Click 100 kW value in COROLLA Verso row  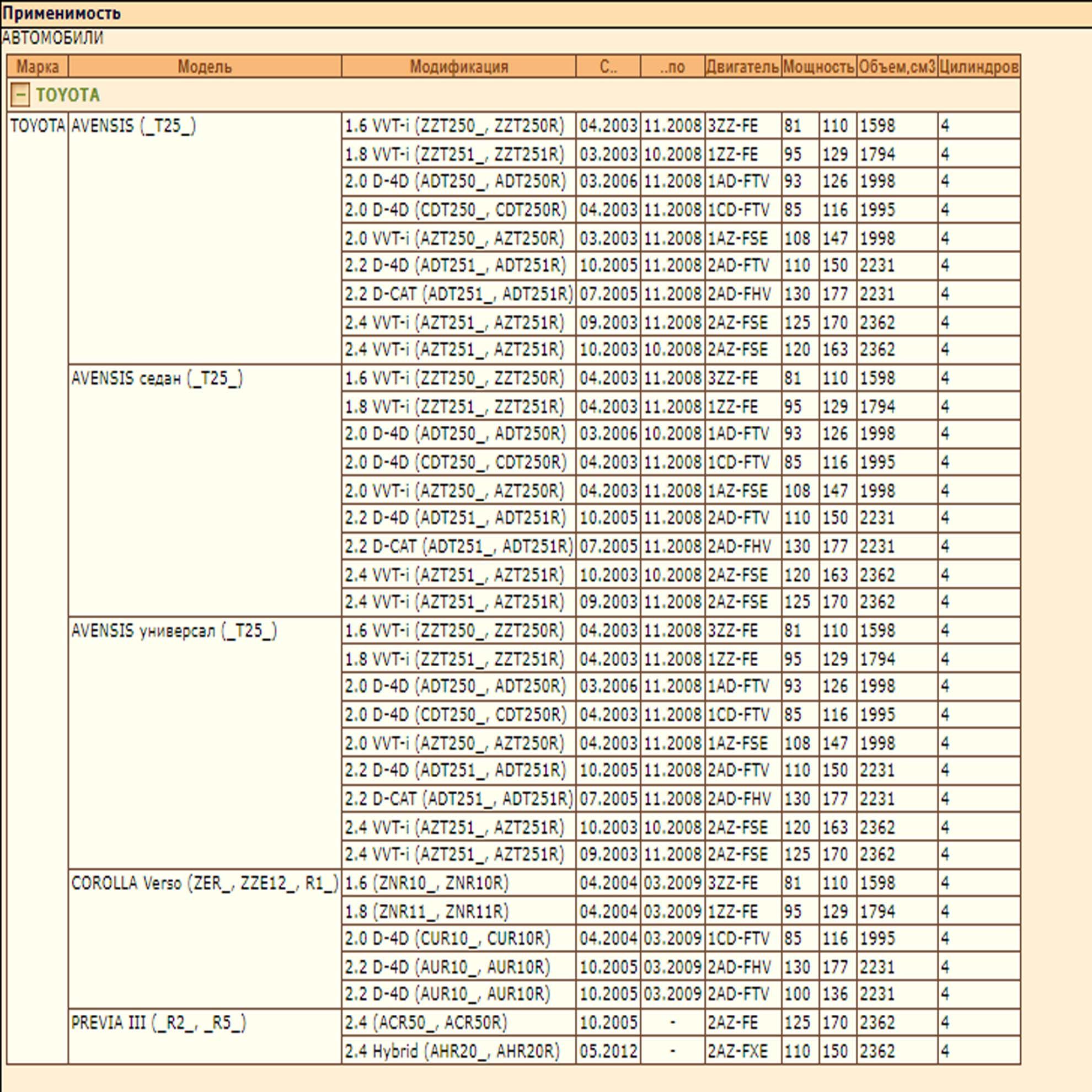click(x=800, y=994)
